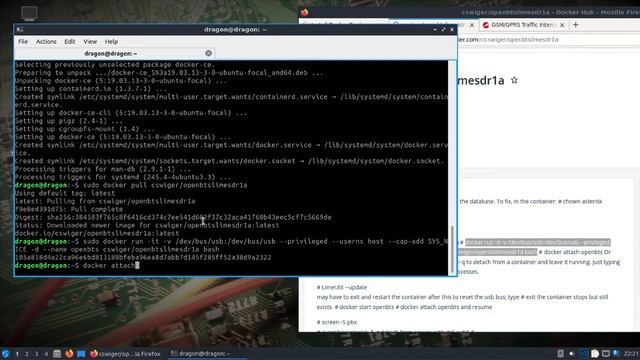This screenshot has height=360, width=640.
Task: Open the computer desktop icon
Action: (x=29, y=13)
